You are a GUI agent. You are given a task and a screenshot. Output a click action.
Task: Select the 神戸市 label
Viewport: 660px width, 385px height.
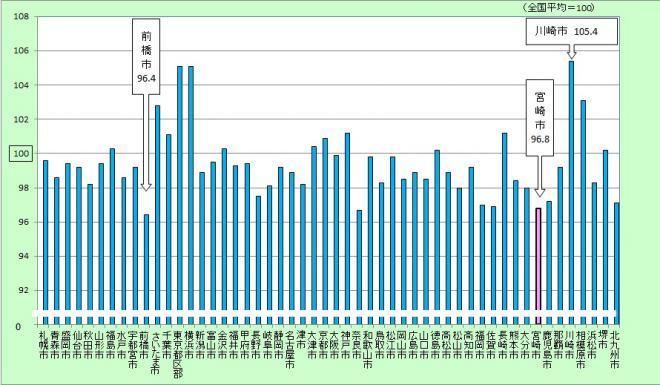tap(345, 345)
